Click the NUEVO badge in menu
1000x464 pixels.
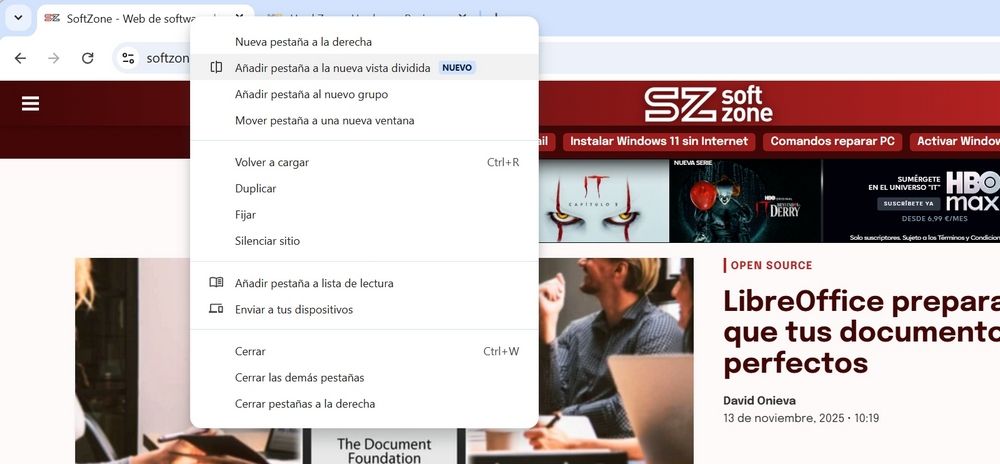coord(457,68)
